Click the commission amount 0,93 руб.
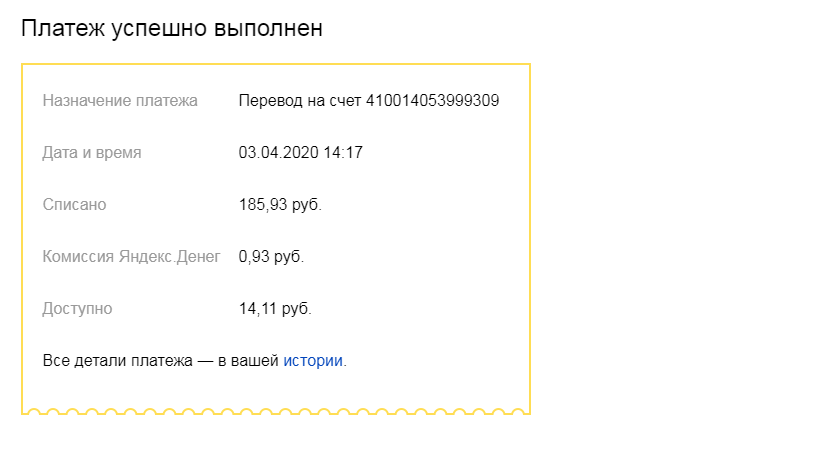This screenshot has height=460, width=819. click(271, 257)
